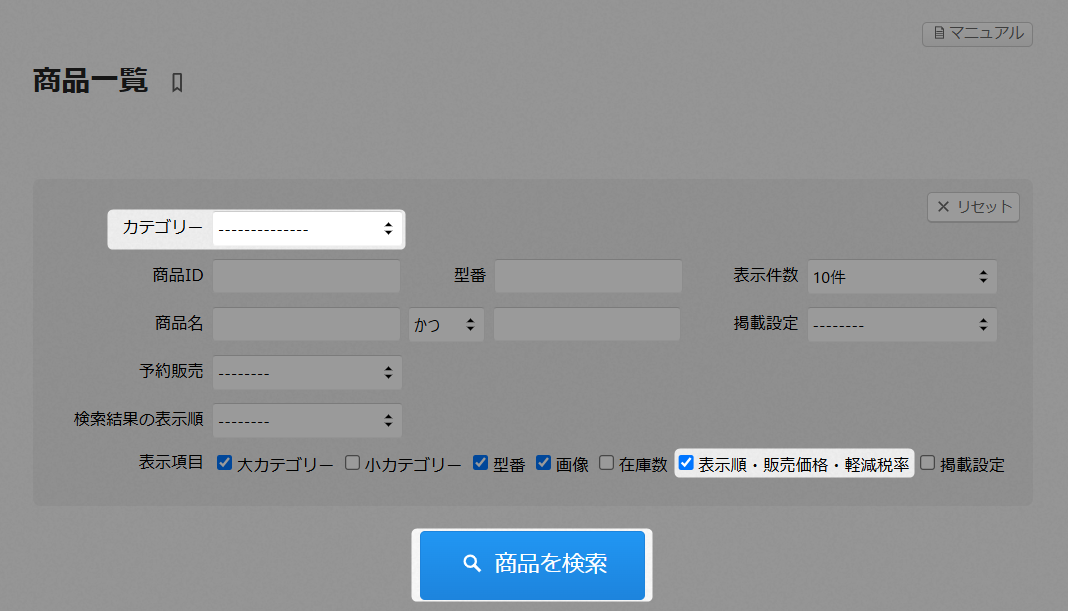Click the 商品を検索 search button
Image resolution: width=1068 pixels, height=611 pixels.
tap(532, 564)
